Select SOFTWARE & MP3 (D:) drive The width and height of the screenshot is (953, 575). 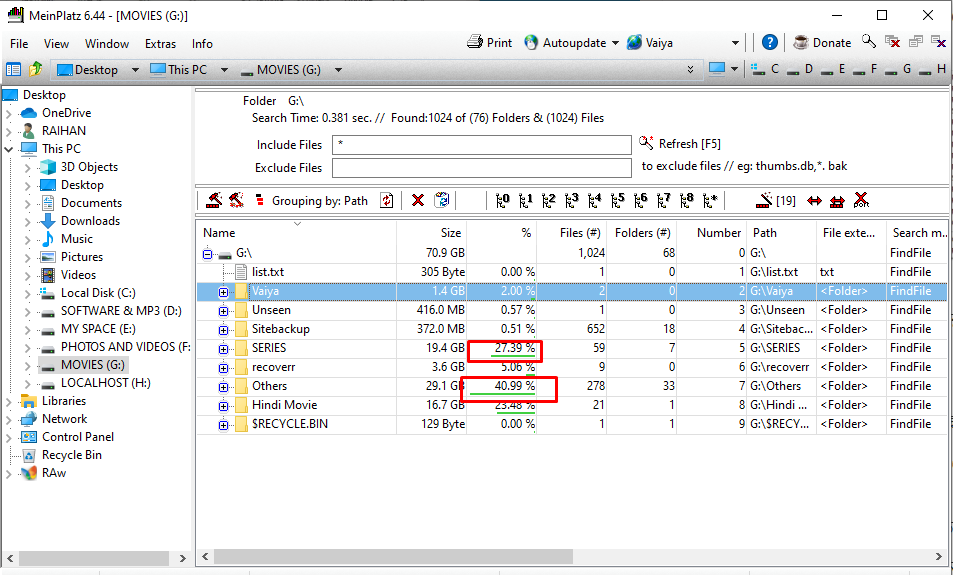click(121, 311)
